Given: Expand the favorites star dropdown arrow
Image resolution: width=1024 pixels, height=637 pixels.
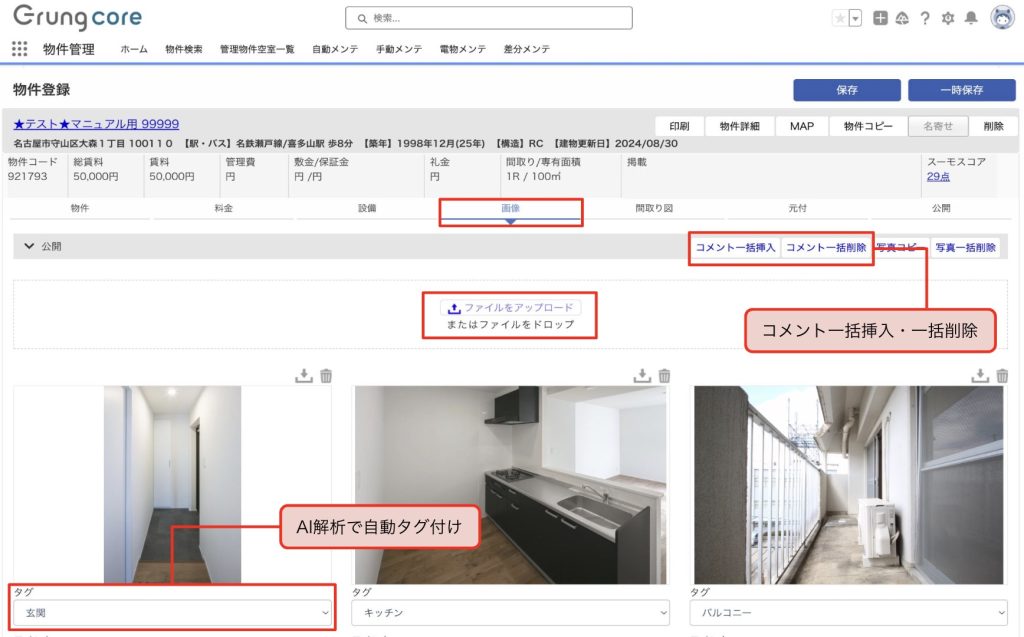Looking at the screenshot, I should click(x=855, y=18).
